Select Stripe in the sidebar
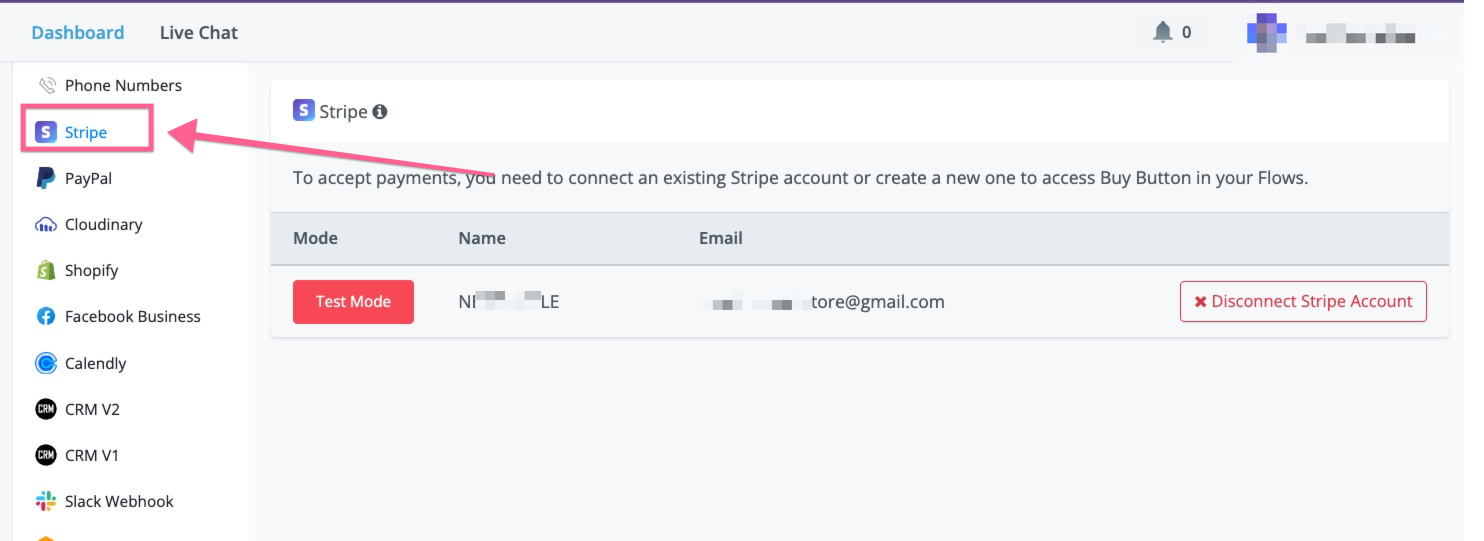The image size is (1484, 541). point(86,132)
